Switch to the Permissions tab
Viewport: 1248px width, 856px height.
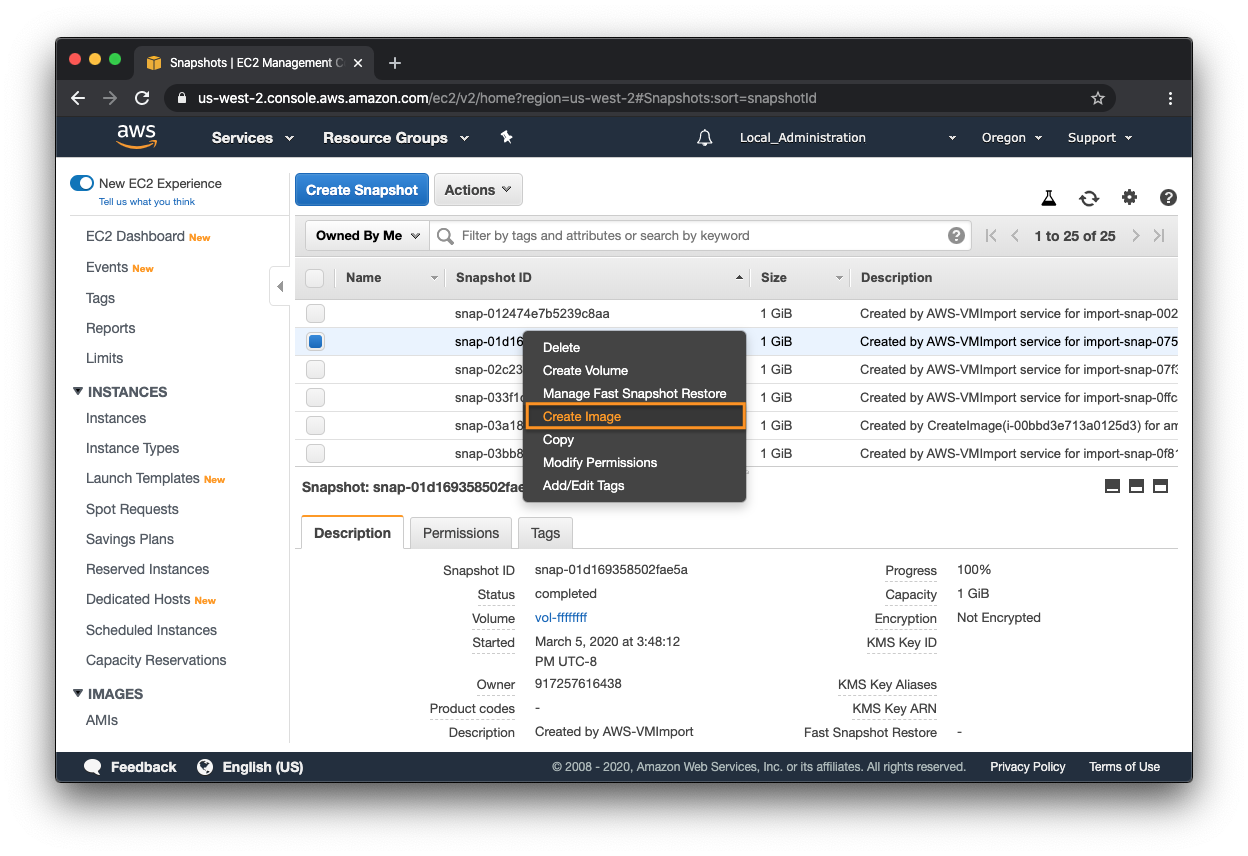(461, 533)
